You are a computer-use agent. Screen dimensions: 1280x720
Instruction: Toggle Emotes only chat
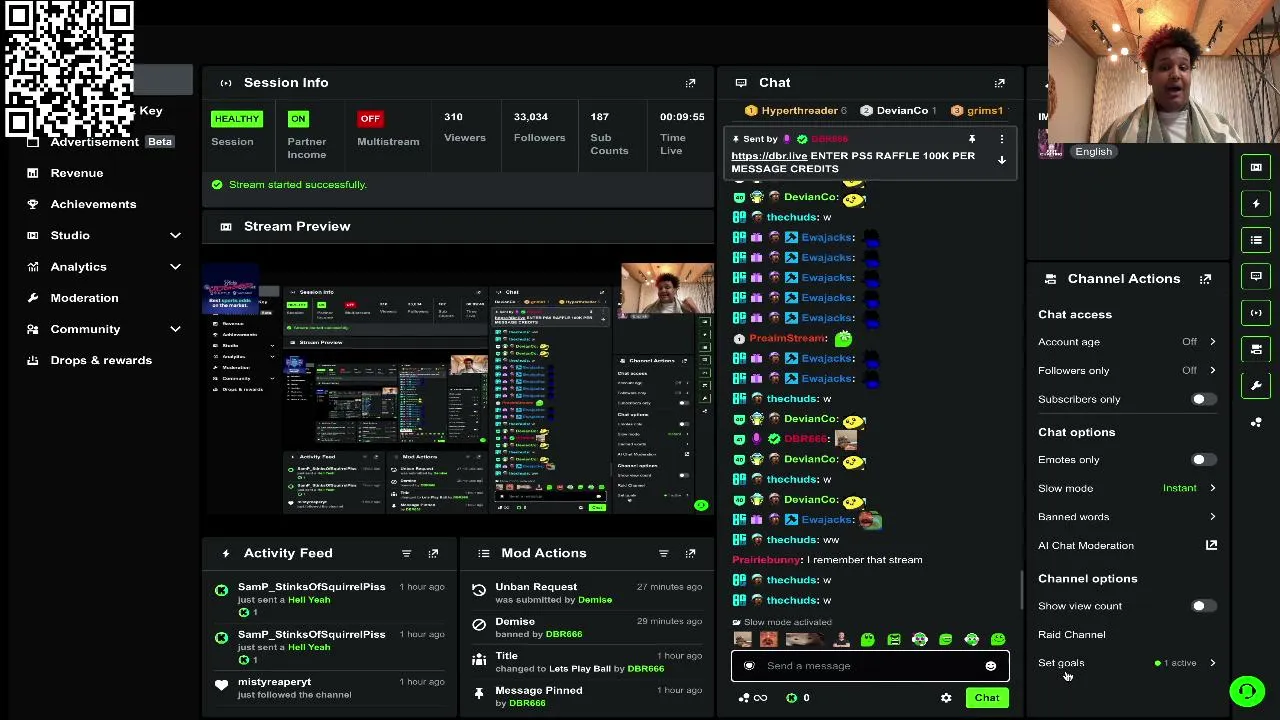pos(1203,460)
